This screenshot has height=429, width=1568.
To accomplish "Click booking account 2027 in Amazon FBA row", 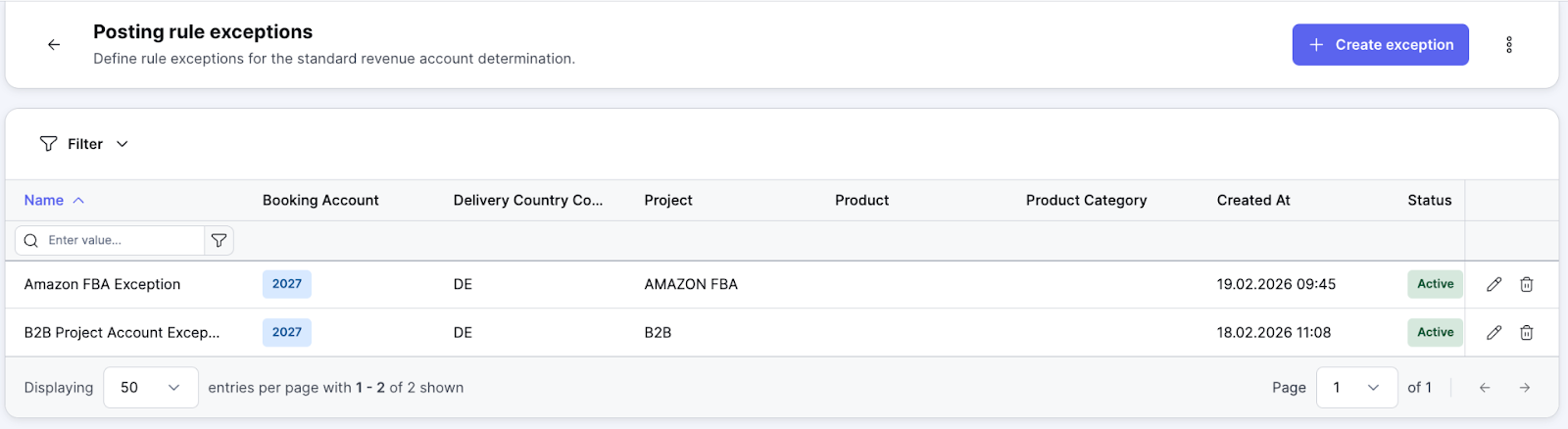I will coord(287,284).
